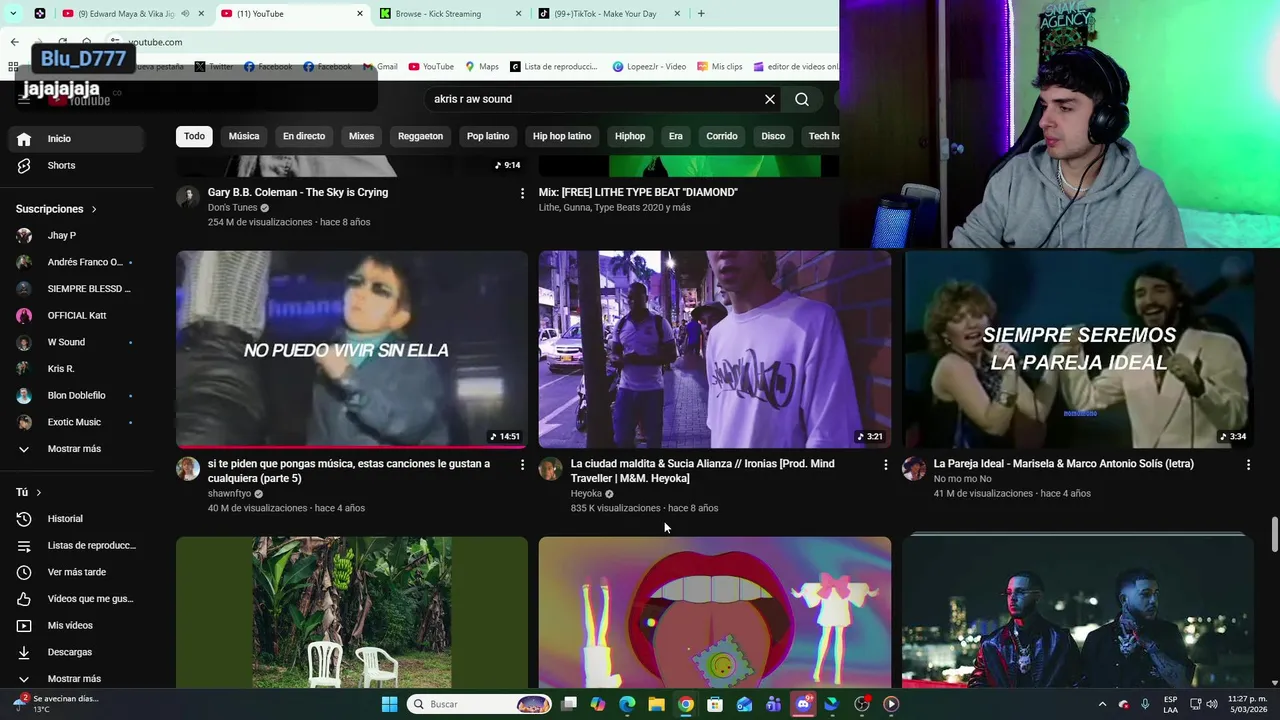Open Videos que me gustan thumbs-up icon
Screen dimensions: 1280x720
[24, 599]
